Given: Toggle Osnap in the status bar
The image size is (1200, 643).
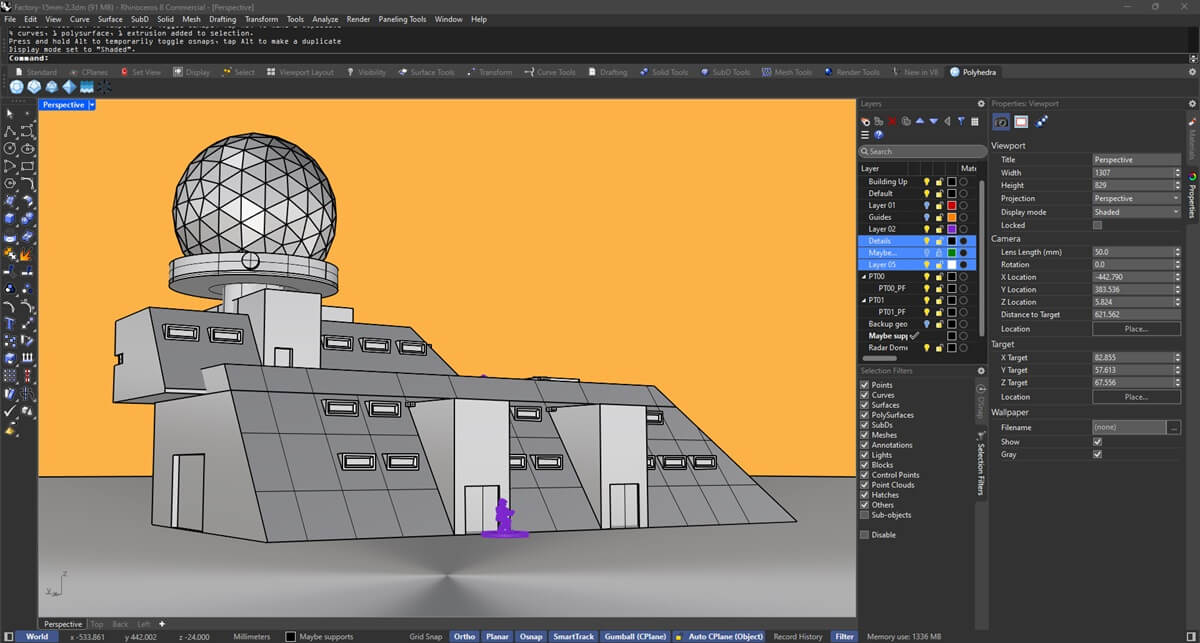Looking at the screenshot, I should (x=531, y=636).
